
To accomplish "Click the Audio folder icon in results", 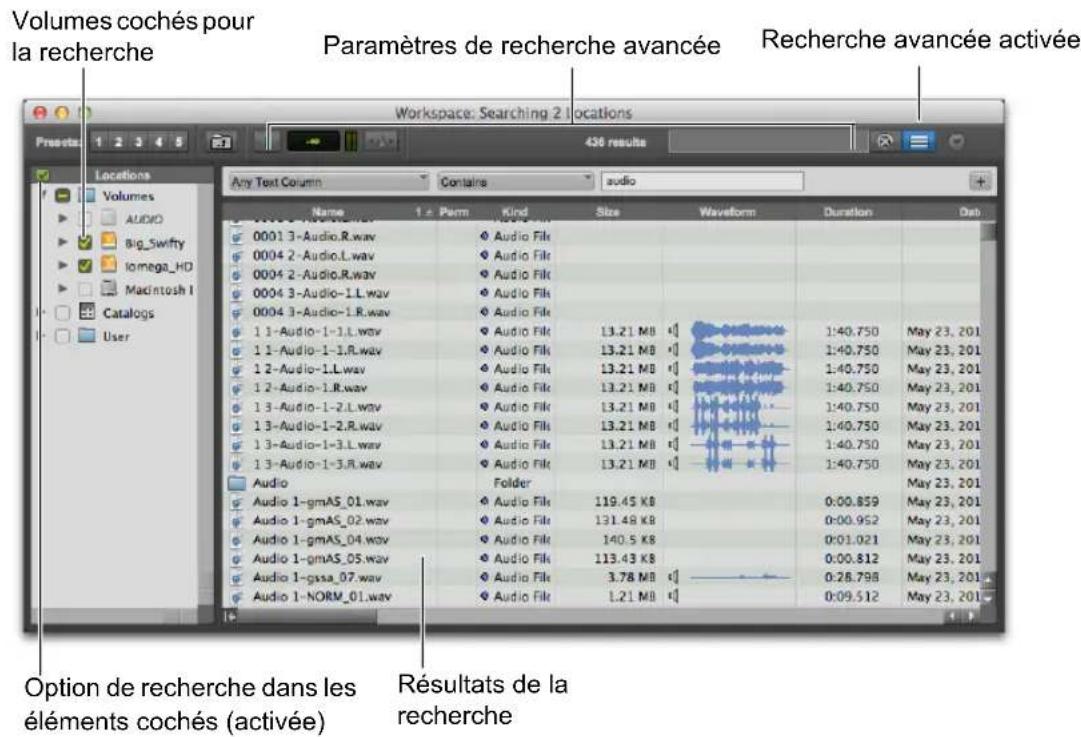I will coord(237,483).
